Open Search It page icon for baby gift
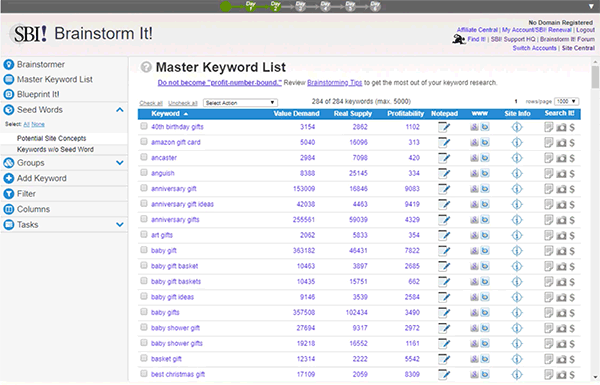The image size is (600, 385). coord(548,251)
